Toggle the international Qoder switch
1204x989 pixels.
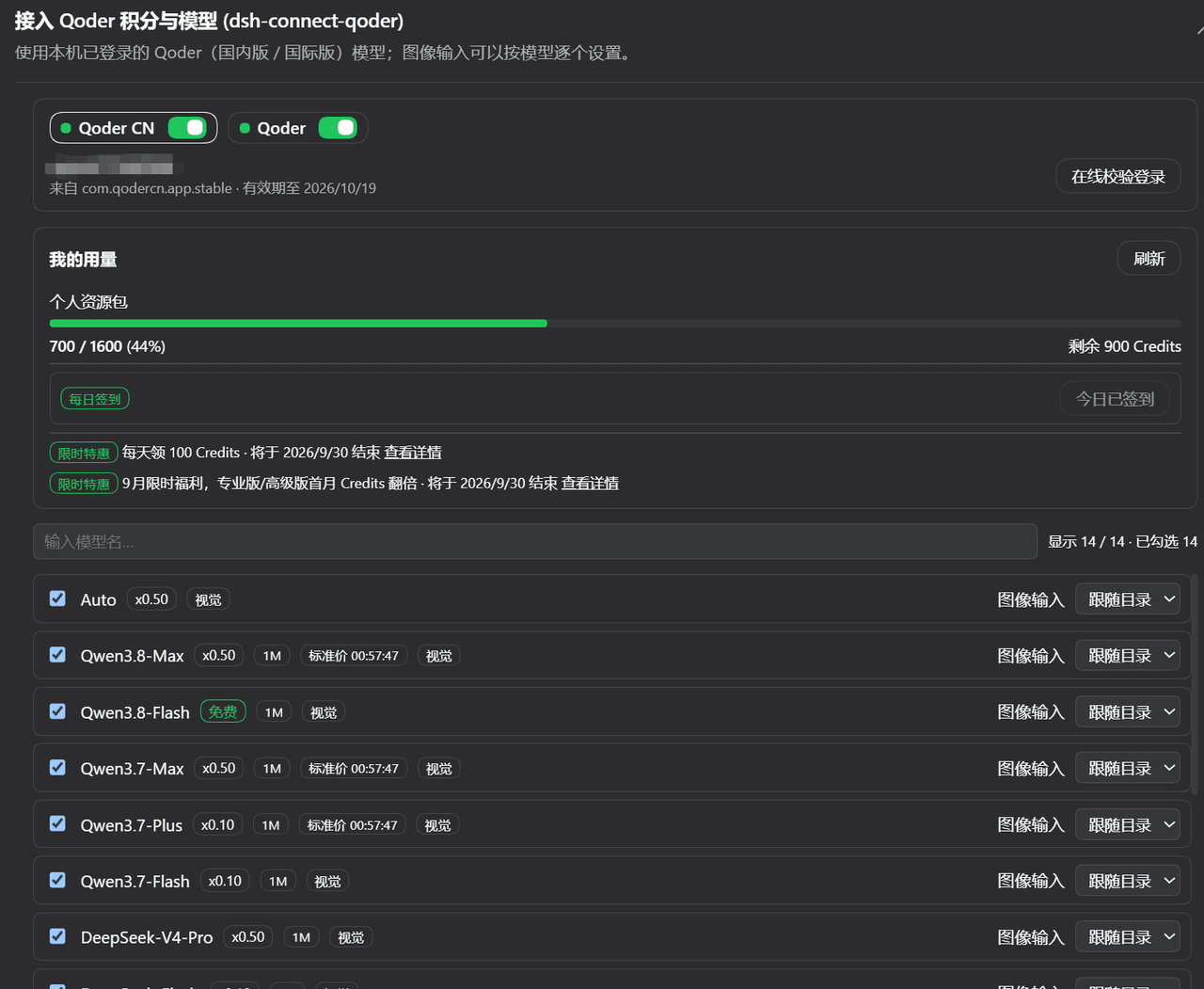[338, 128]
